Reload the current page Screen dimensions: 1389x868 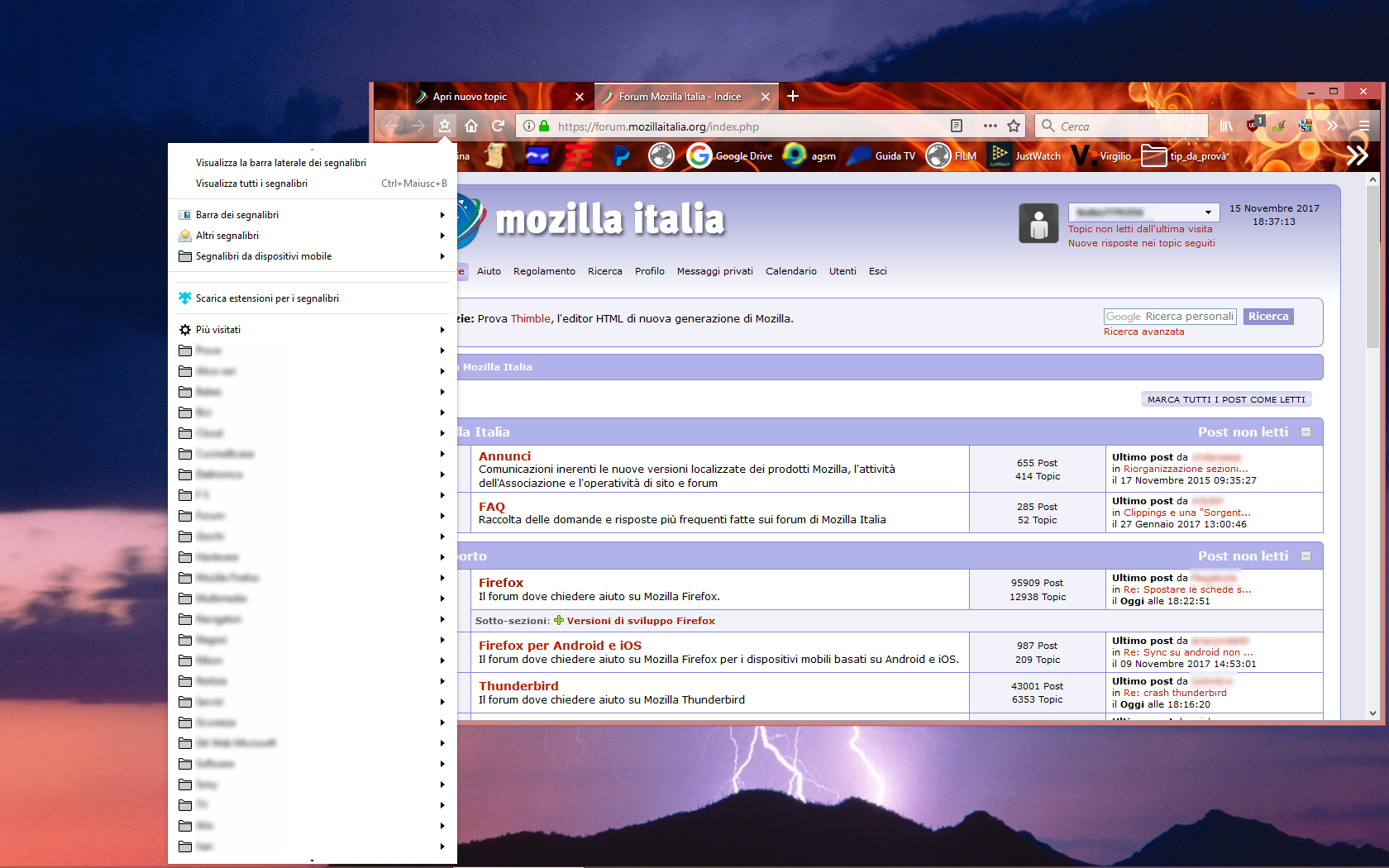(x=498, y=126)
